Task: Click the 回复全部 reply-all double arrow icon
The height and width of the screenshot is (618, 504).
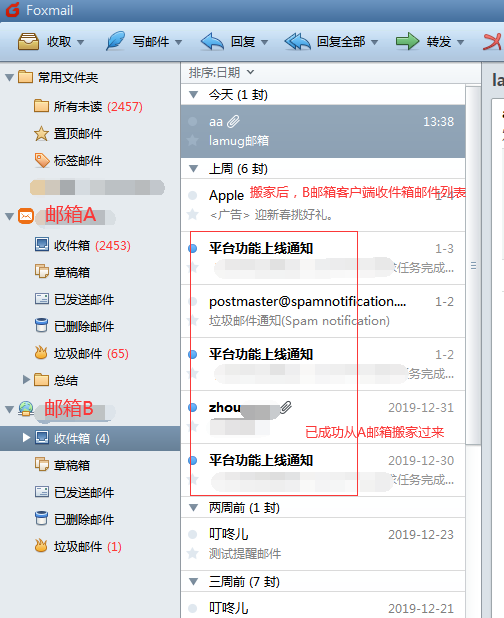Action: (298, 41)
